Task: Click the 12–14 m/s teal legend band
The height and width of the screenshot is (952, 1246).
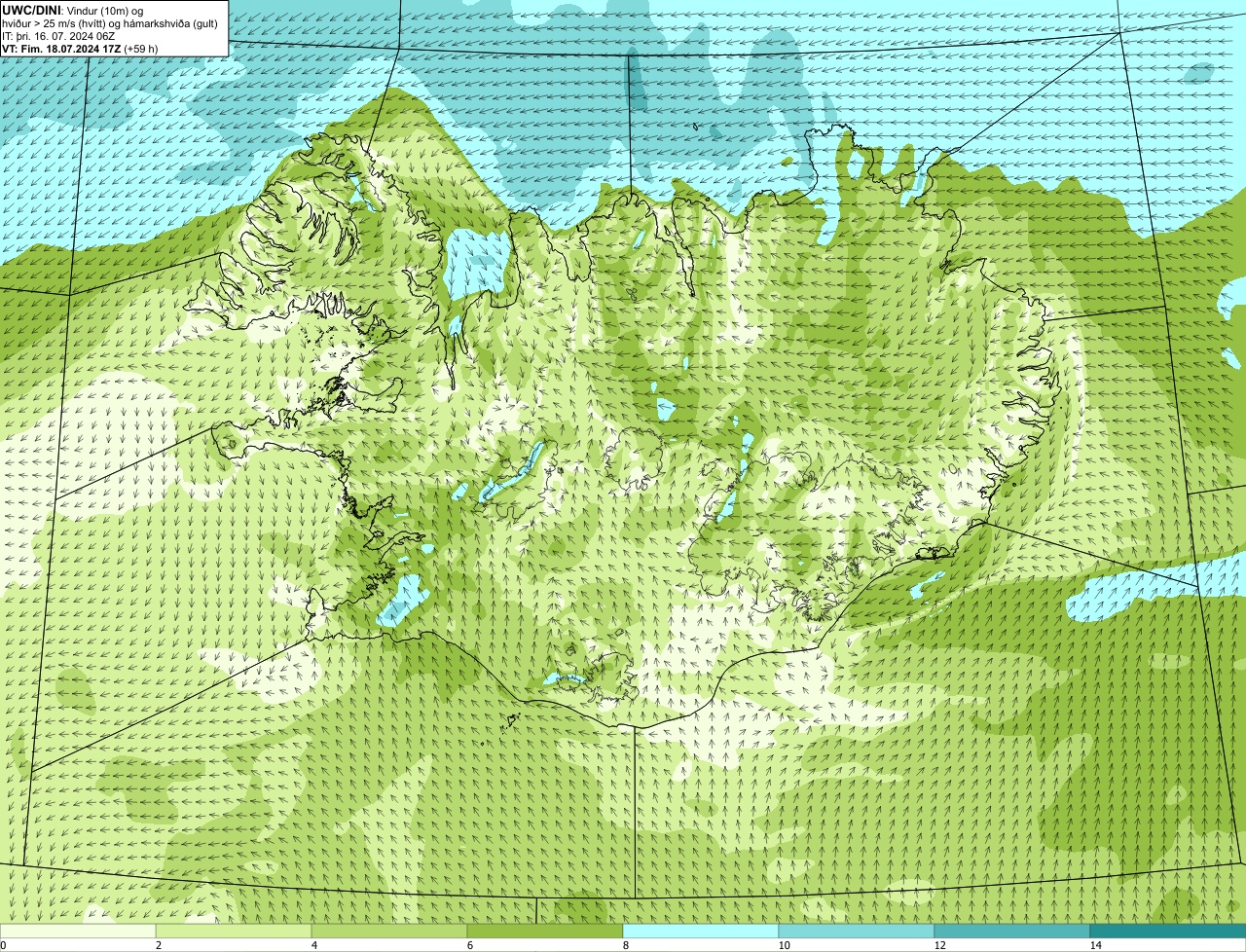Action: (1012, 931)
